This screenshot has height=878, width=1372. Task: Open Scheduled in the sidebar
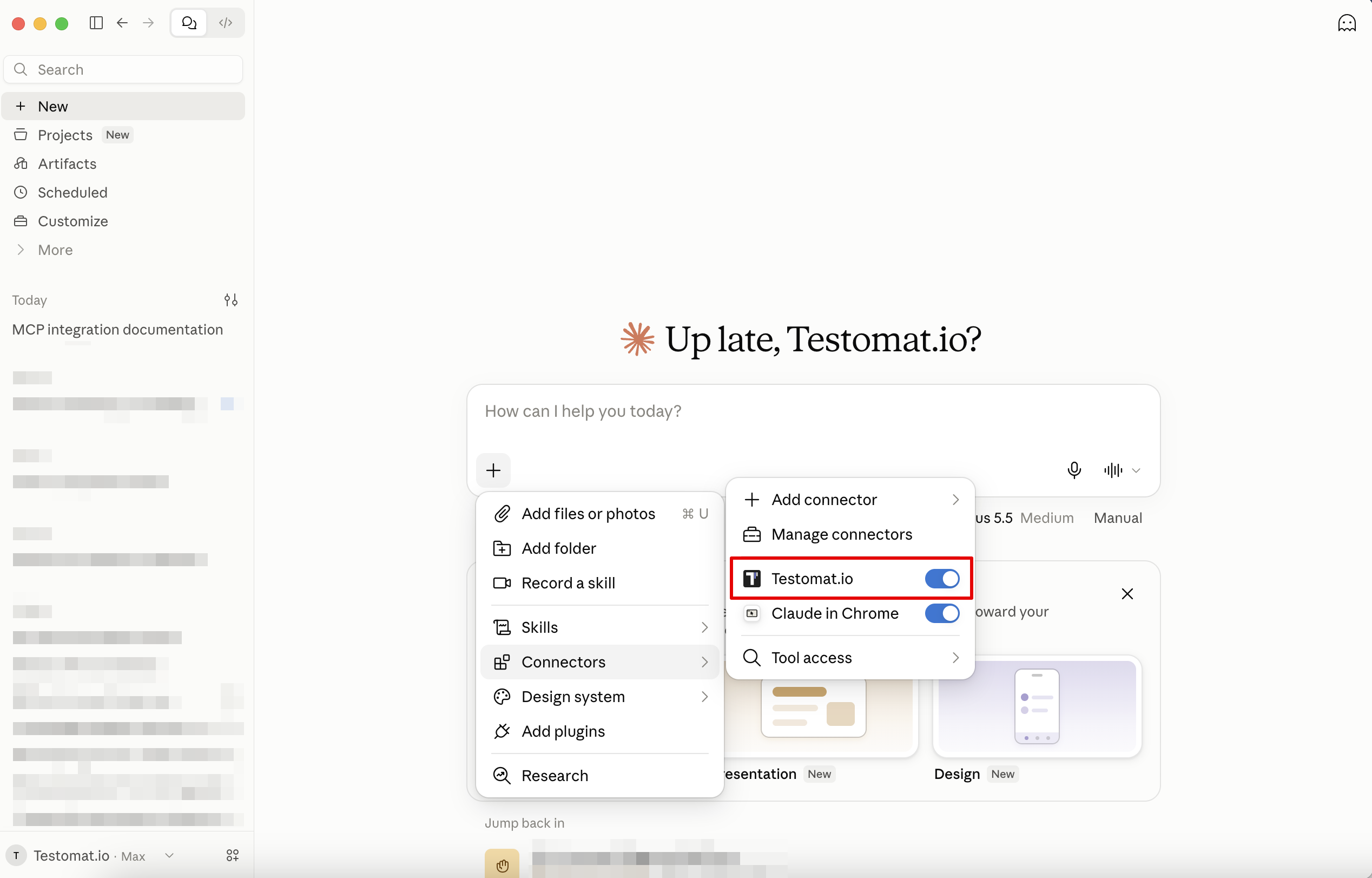[x=123, y=193]
